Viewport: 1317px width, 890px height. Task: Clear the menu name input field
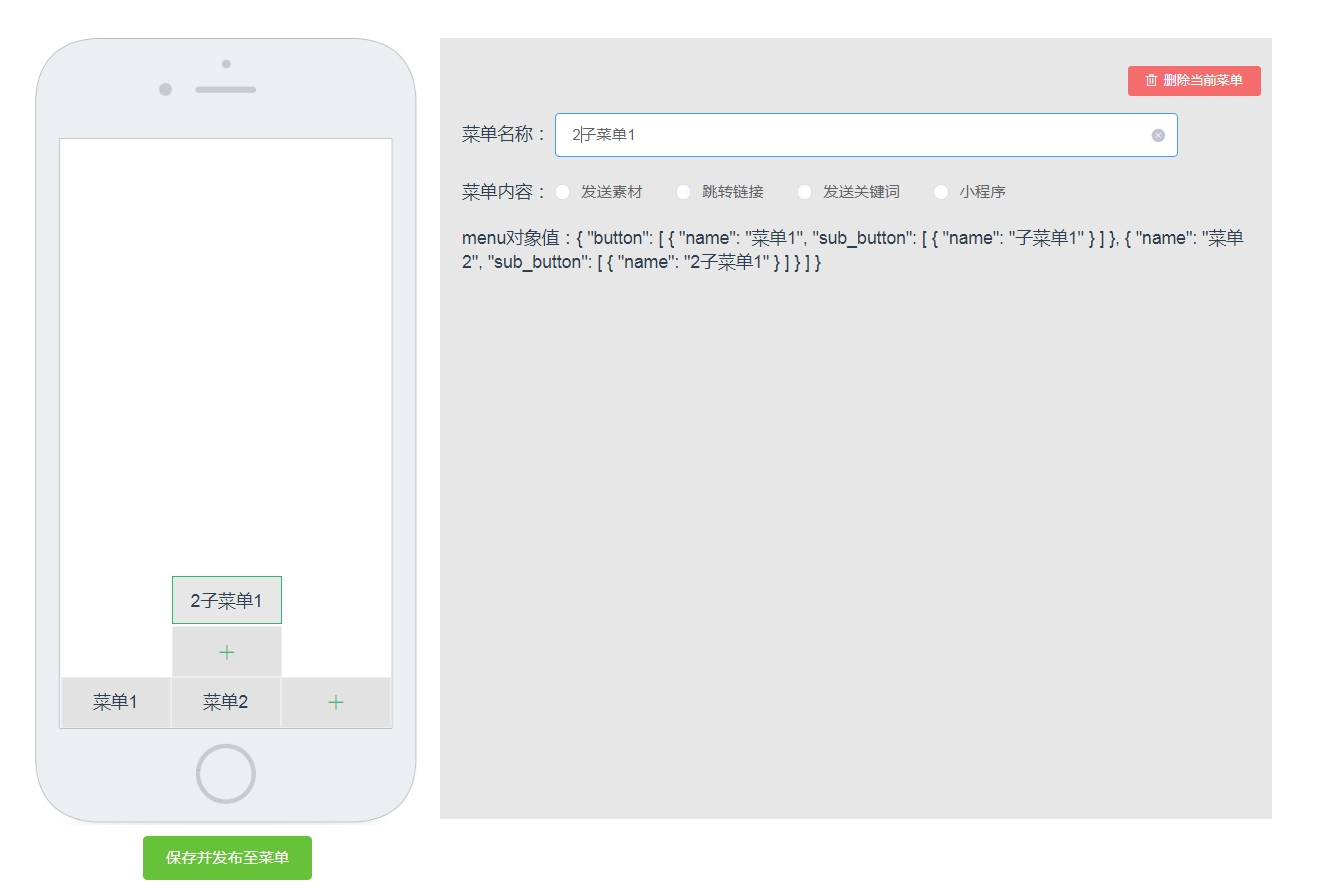[1158, 135]
